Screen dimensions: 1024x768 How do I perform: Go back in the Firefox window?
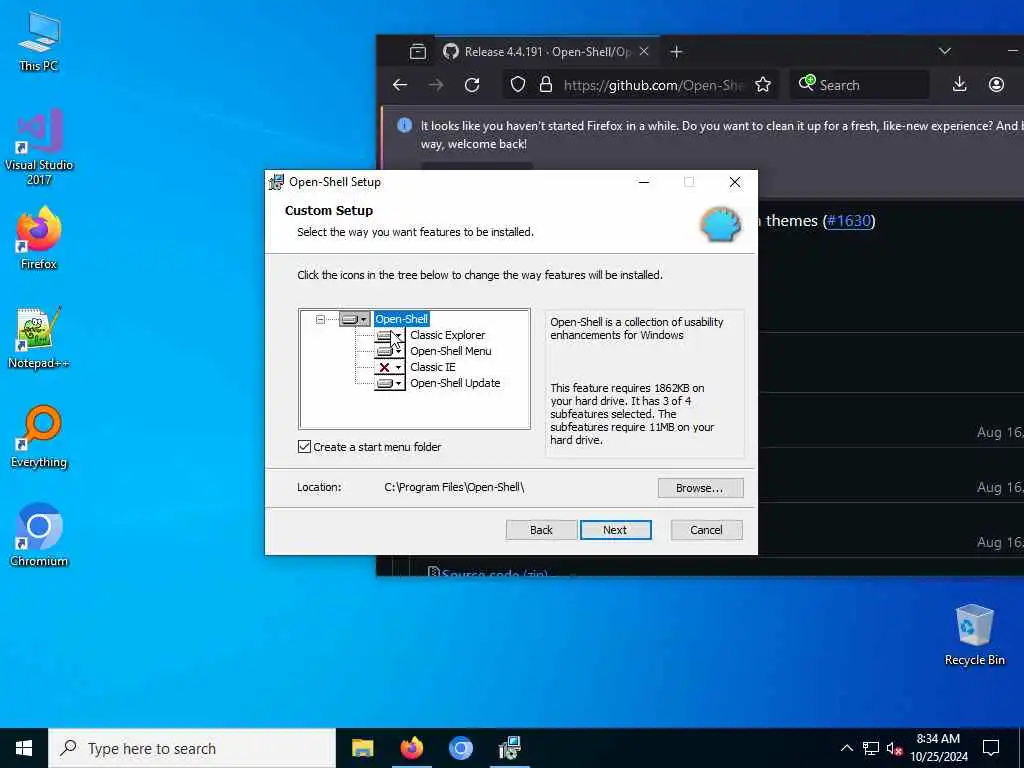point(400,85)
